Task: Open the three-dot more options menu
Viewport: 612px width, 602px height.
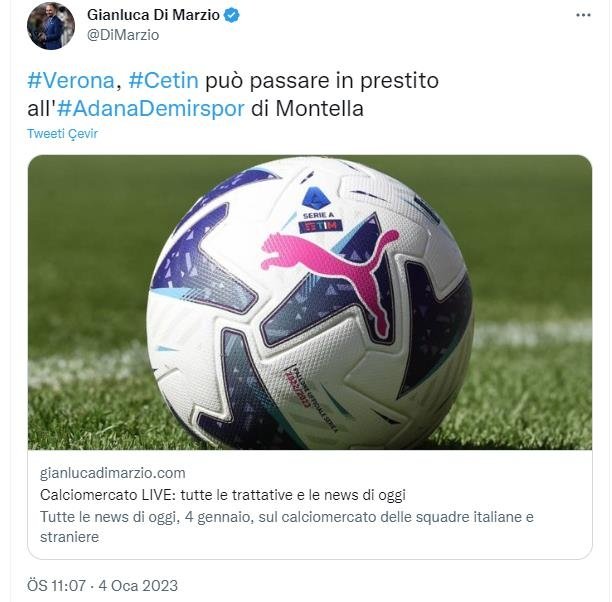Action: (583, 16)
